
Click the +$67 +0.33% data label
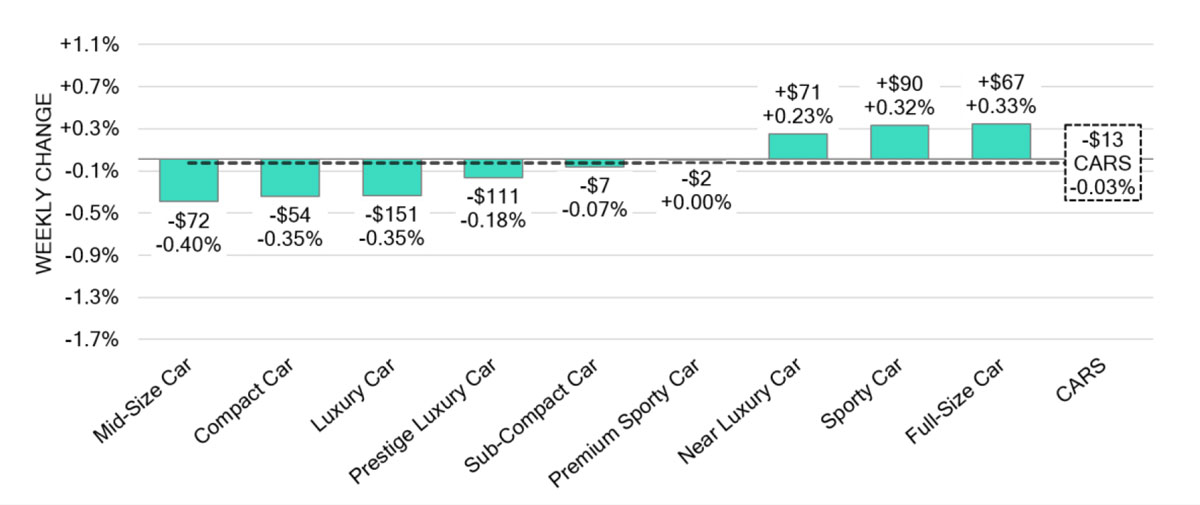tap(1000, 94)
